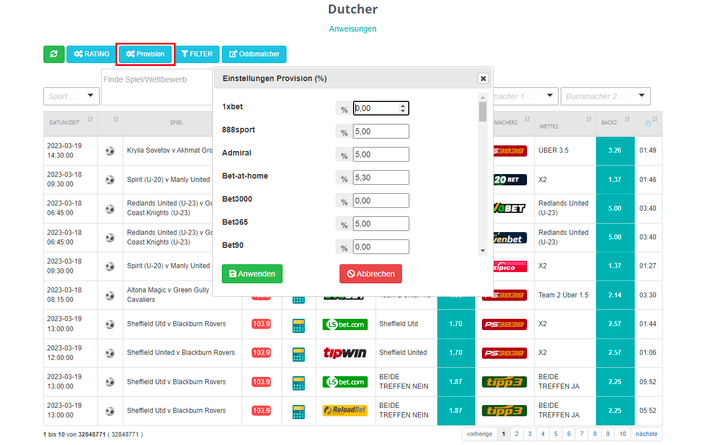Go to pagination page 10
This screenshot has width=719, height=445.
[623, 434]
